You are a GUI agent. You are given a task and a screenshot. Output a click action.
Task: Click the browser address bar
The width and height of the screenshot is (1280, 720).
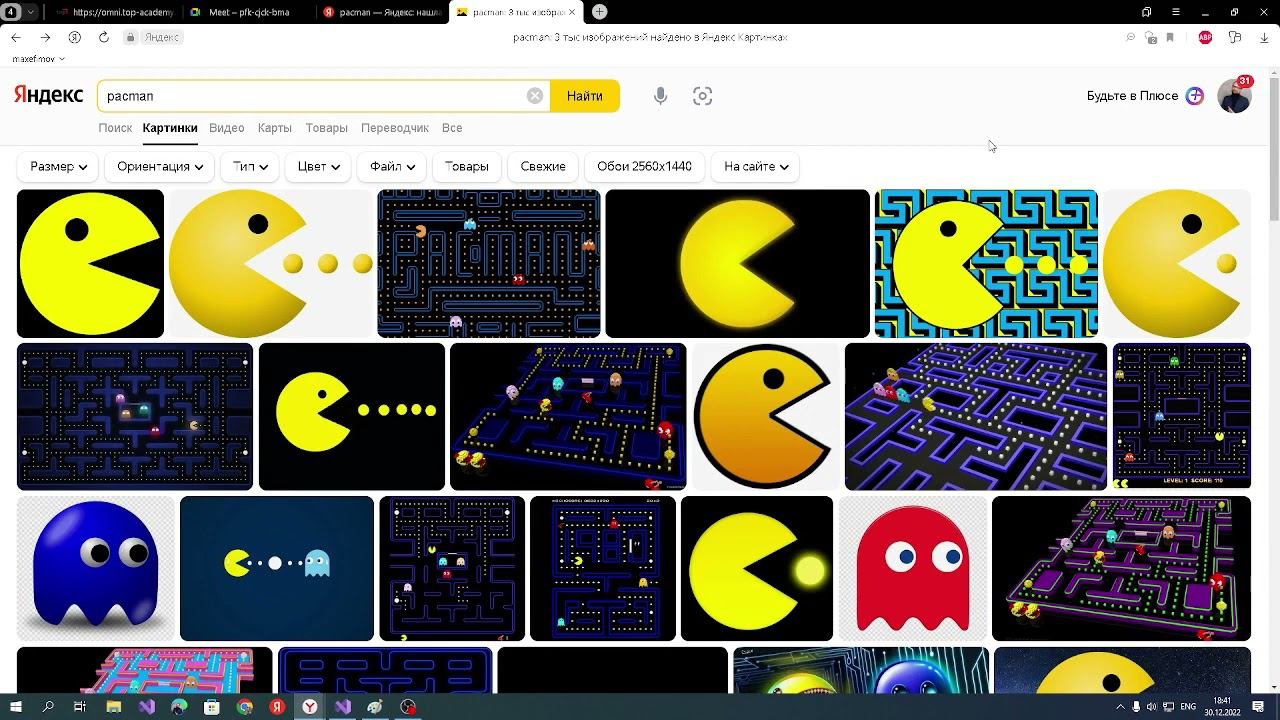pyautogui.click(x=650, y=37)
